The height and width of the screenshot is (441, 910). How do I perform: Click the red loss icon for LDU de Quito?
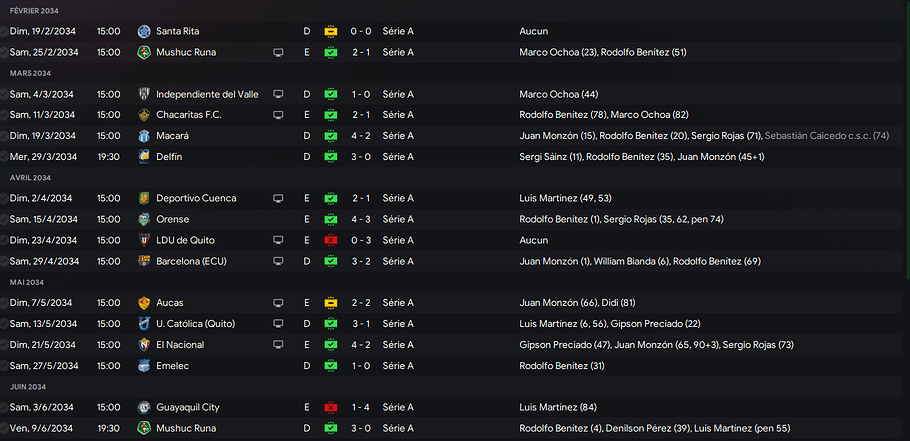pyautogui.click(x=331, y=240)
